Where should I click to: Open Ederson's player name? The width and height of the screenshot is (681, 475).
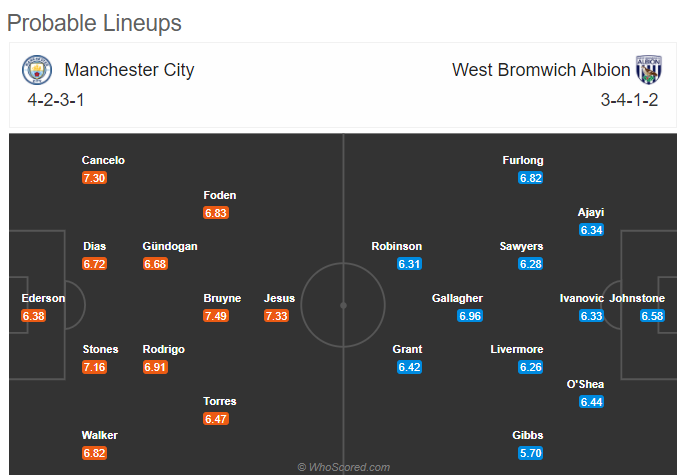click(x=43, y=298)
